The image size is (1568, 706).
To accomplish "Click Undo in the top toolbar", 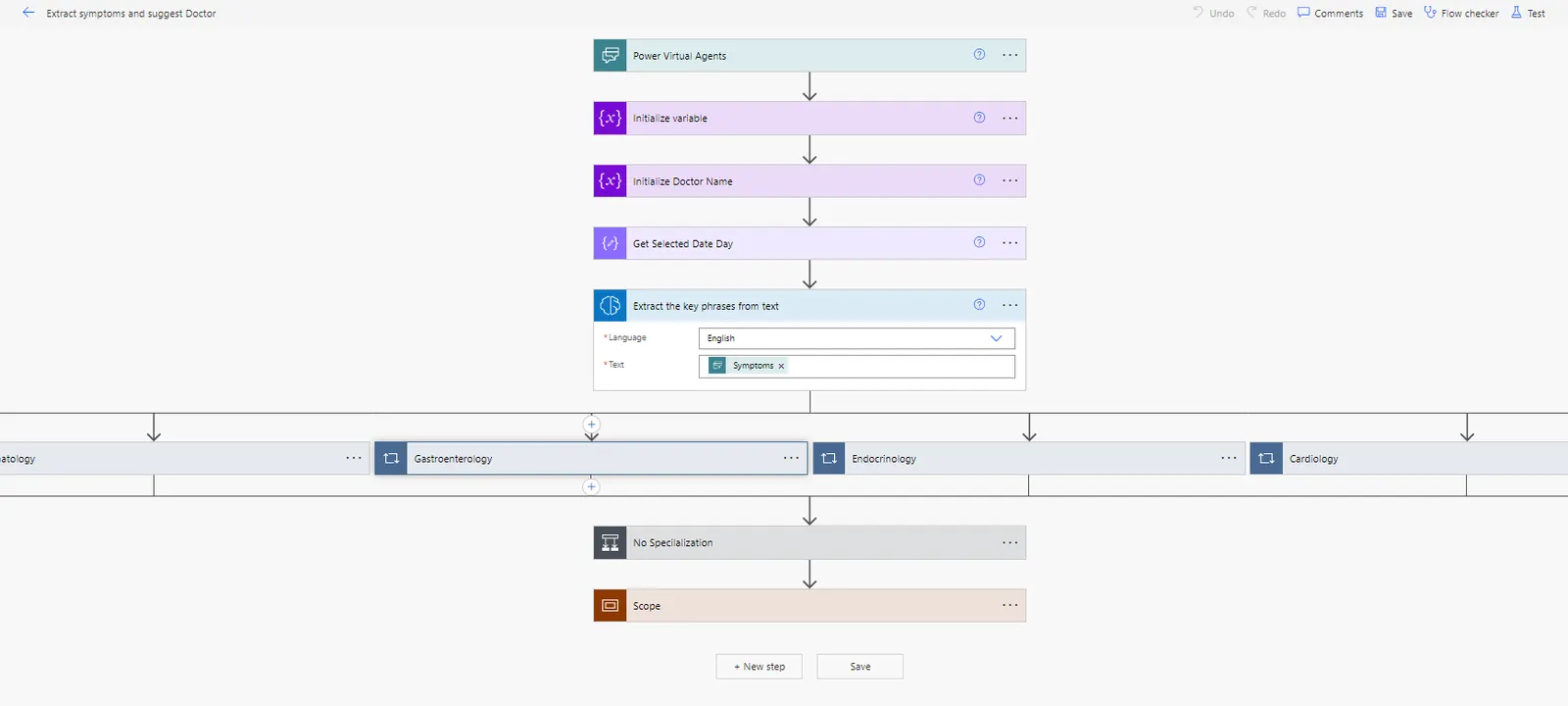I will [1213, 14].
